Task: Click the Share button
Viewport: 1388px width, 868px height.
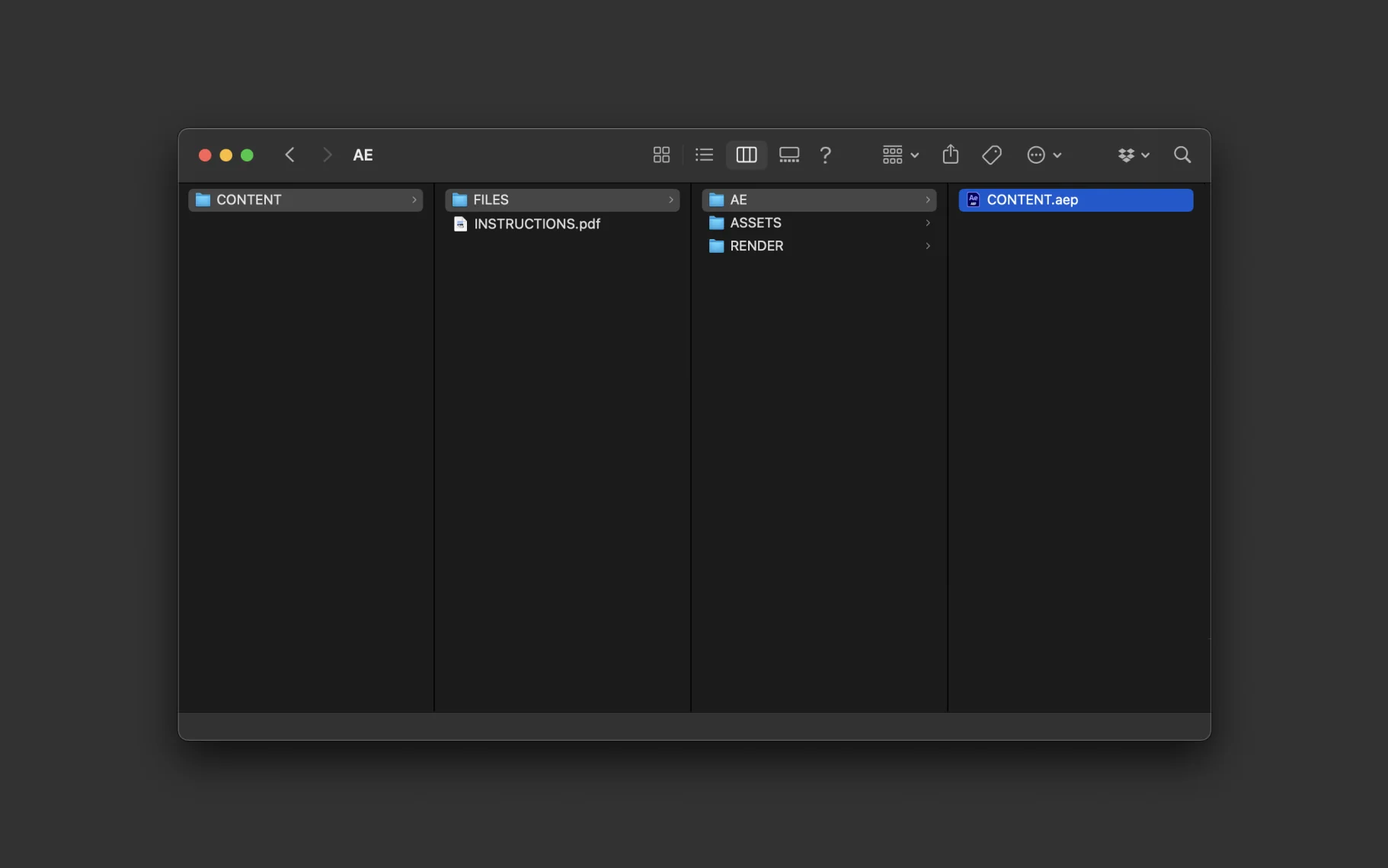Action: pos(950,155)
